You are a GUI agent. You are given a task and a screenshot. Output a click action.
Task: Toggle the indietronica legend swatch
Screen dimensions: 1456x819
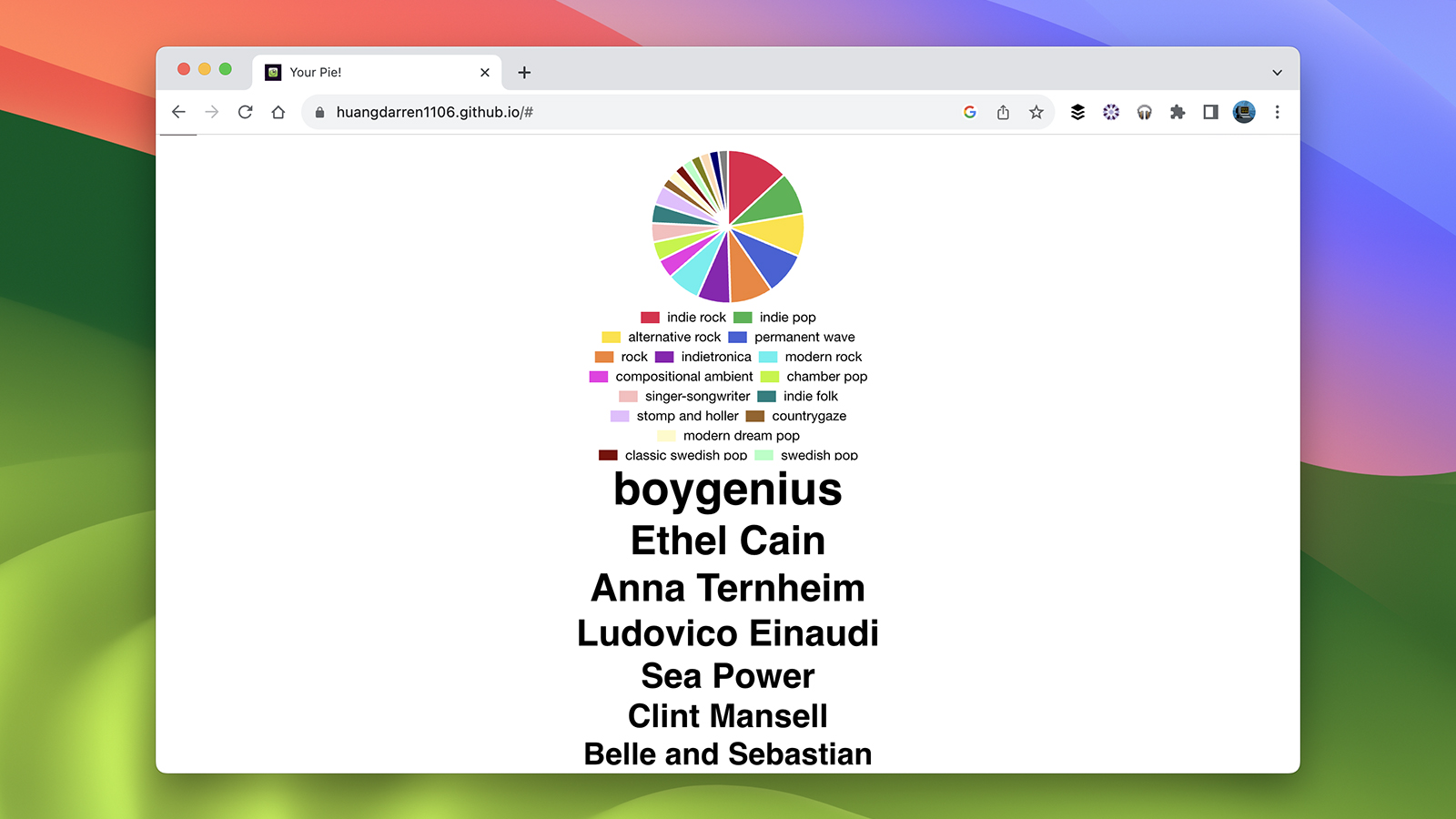(x=664, y=357)
